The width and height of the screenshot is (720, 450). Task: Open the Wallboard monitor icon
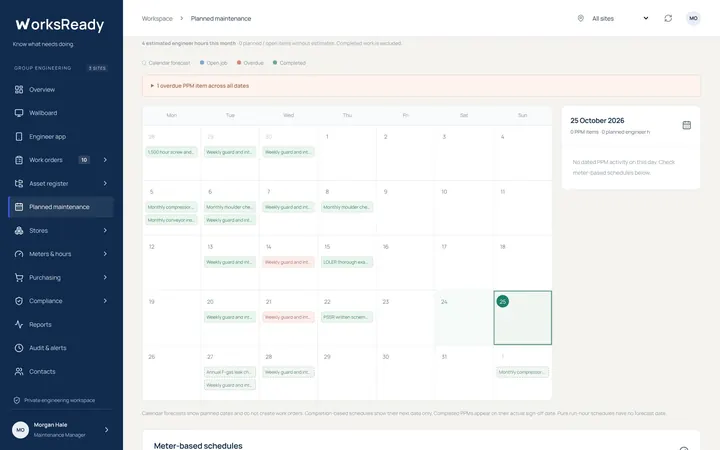pyautogui.click(x=19, y=113)
